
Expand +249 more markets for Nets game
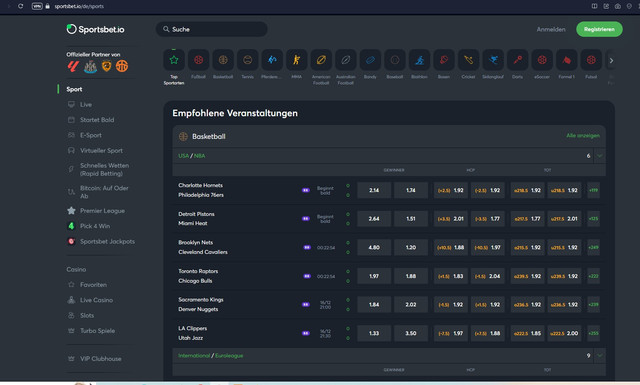click(593, 247)
